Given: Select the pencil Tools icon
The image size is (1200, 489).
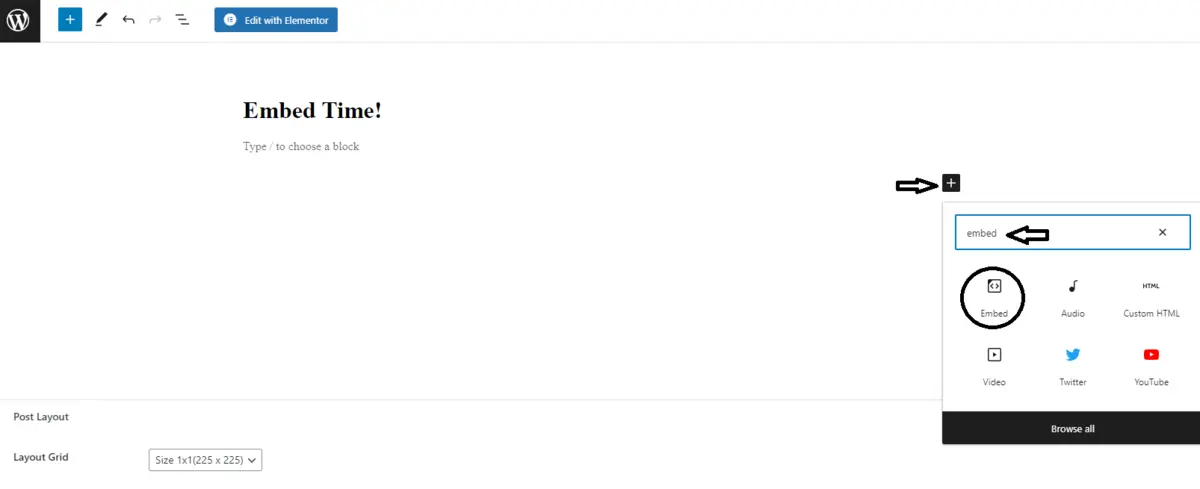Looking at the screenshot, I should (x=100, y=20).
